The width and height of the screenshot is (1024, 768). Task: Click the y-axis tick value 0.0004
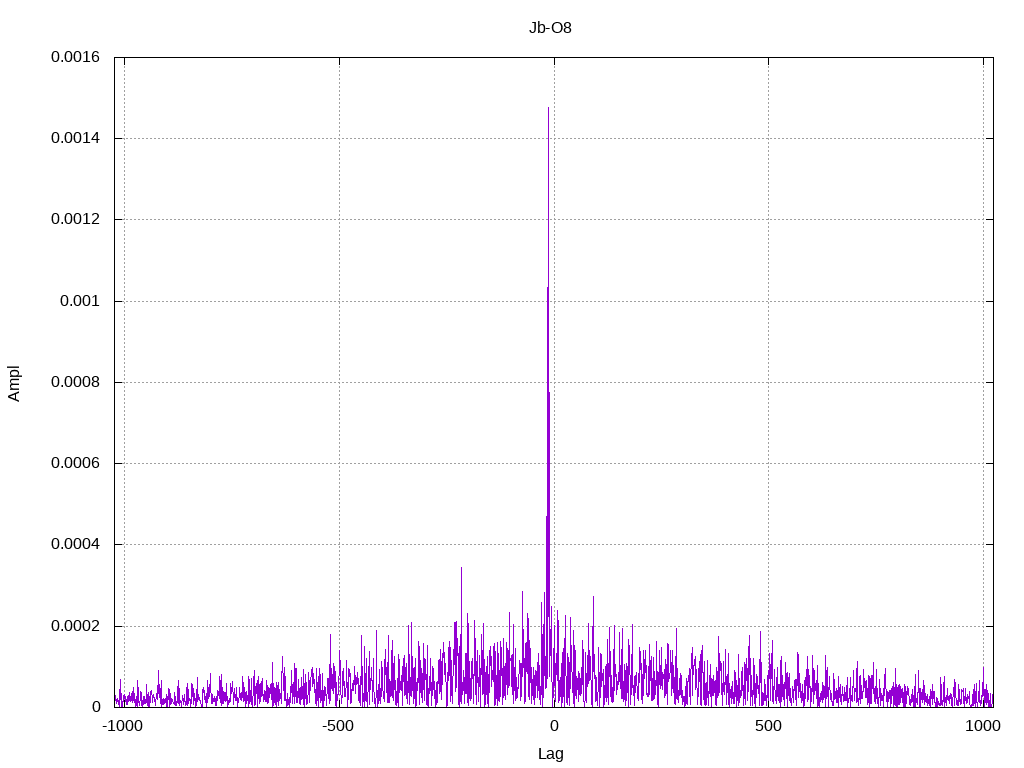pyautogui.click(x=75, y=544)
